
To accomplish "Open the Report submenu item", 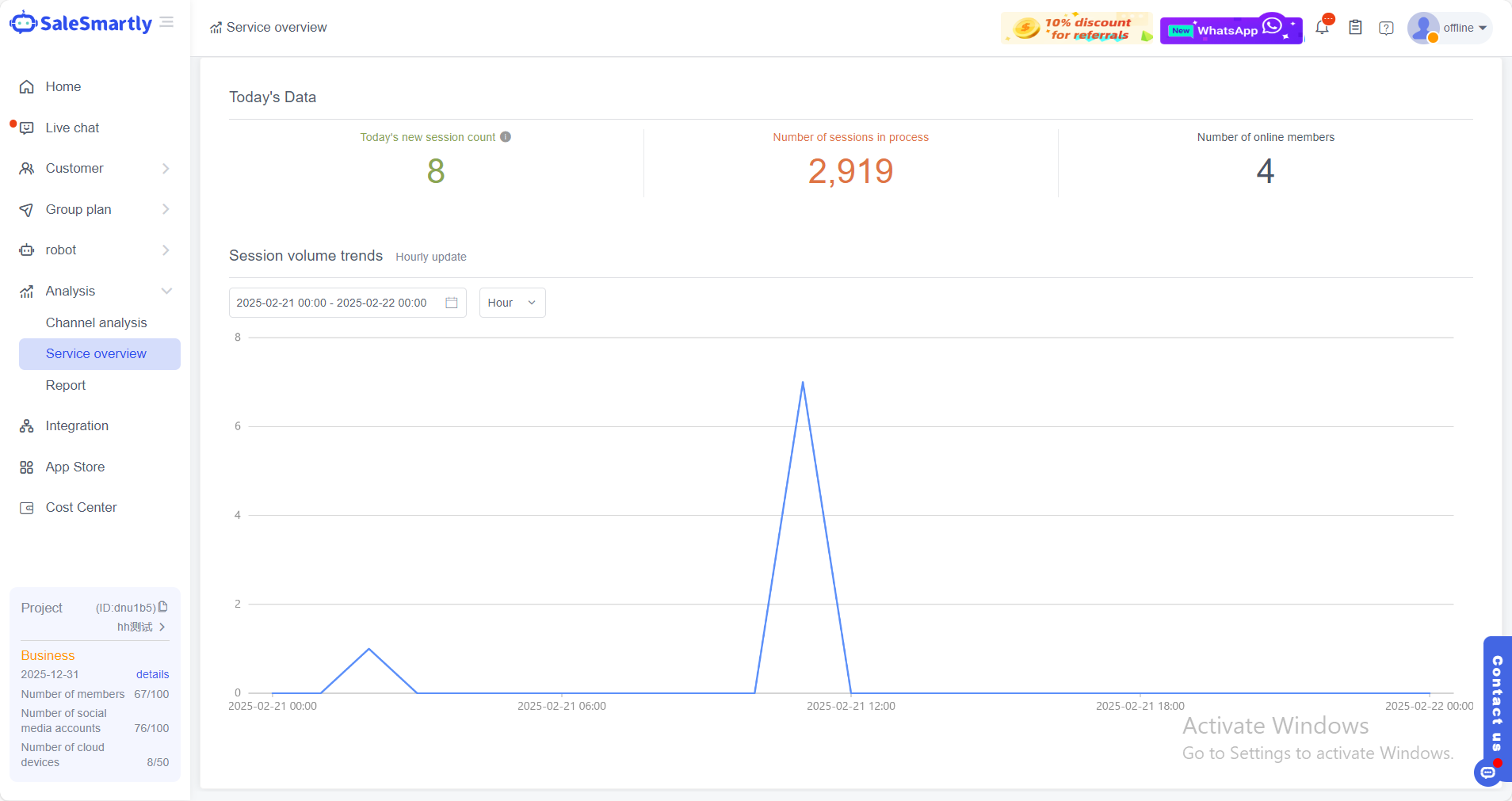I will coord(66,385).
